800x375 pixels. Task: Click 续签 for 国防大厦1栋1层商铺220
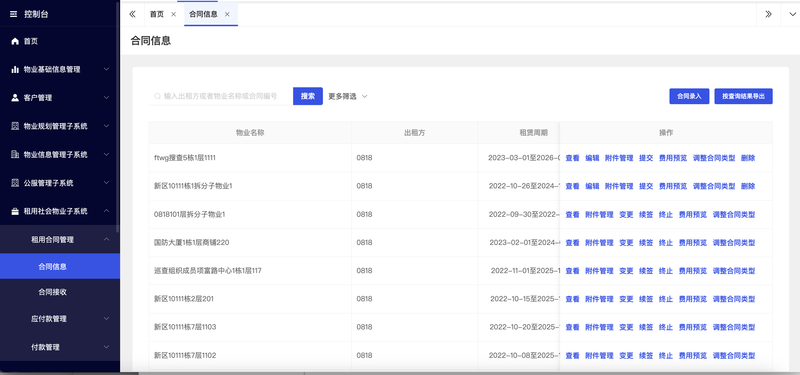pyautogui.click(x=646, y=243)
